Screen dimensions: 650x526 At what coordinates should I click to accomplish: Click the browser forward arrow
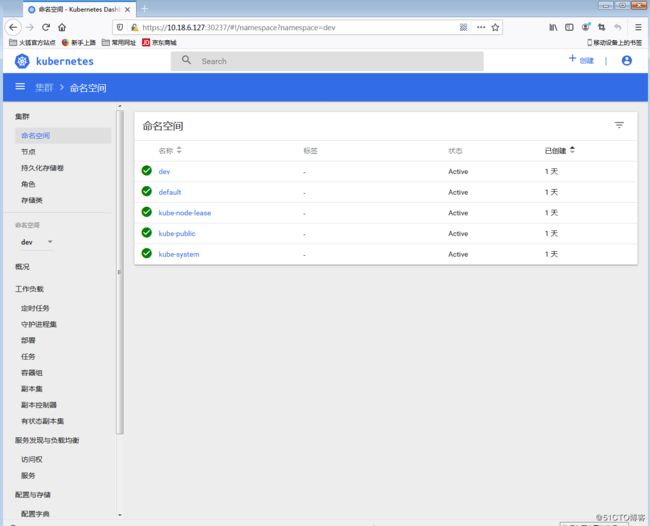coord(29,27)
